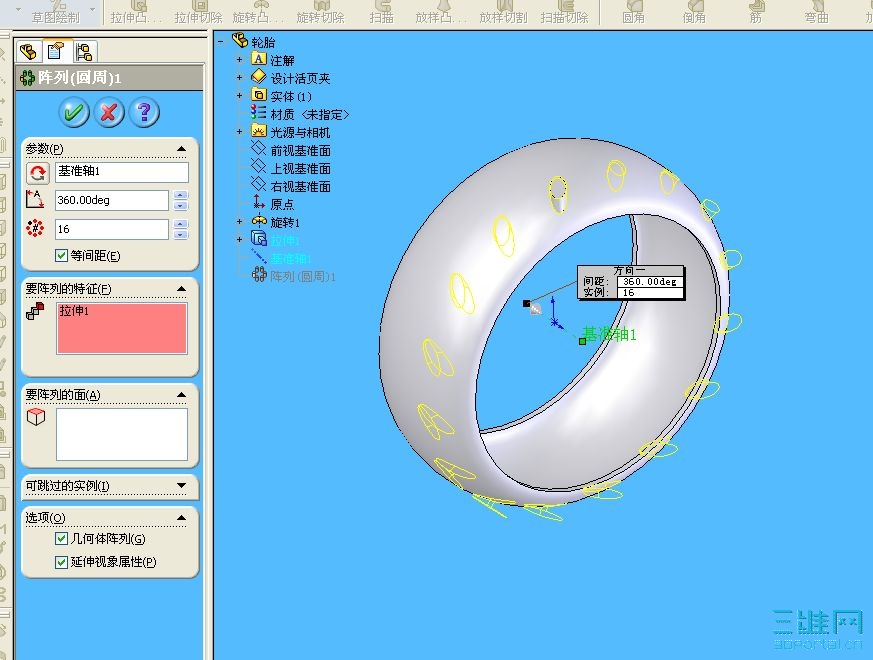873x660 pixels.
Task: Click the reverse direction icon beside 基准轴1
Action: click(x=37, y=173)
